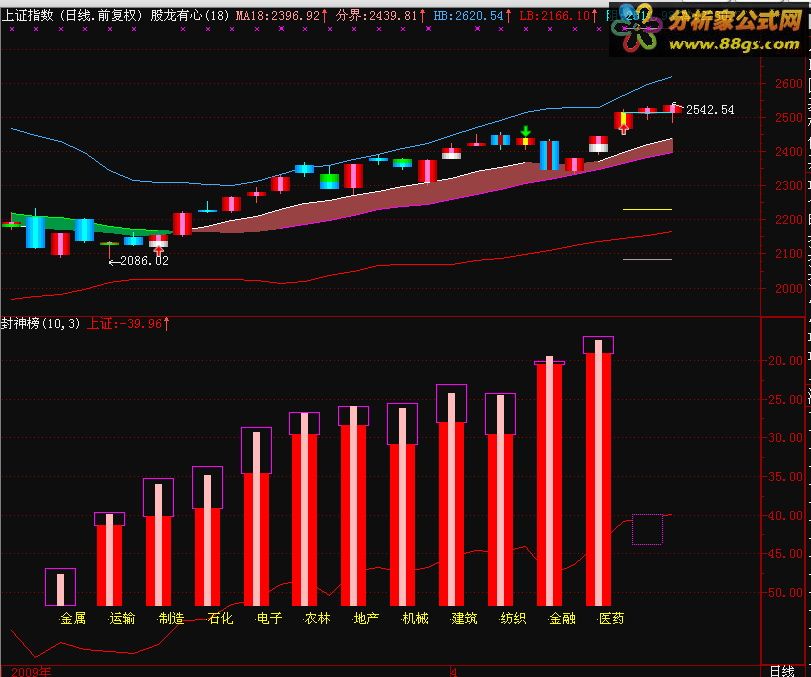Click the 农林 sector label
Screen dimensions: 811x677
coord(317,619)
